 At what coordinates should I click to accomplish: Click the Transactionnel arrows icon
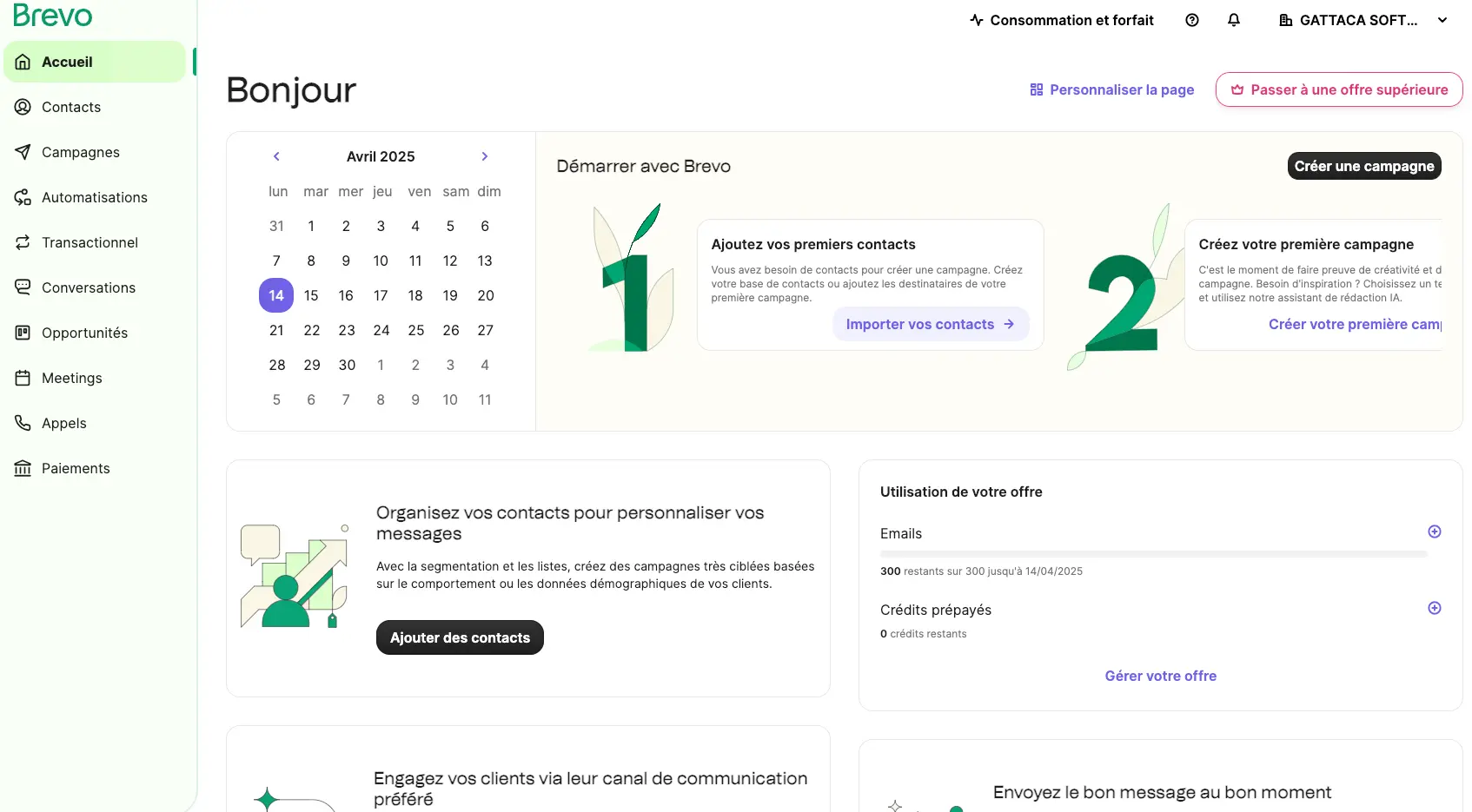23,242
